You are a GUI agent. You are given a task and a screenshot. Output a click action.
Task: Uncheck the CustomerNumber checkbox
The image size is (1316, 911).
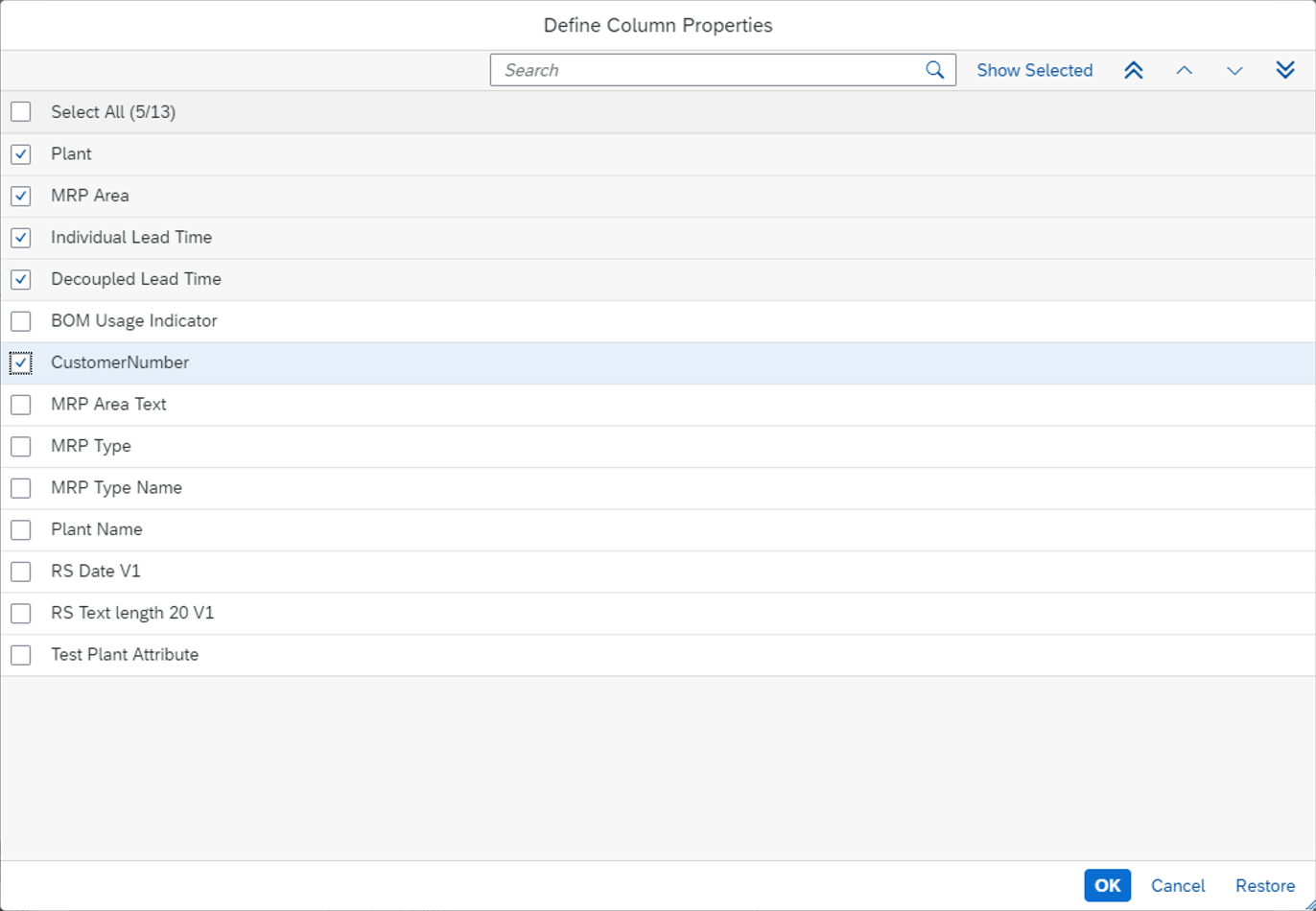[20, 362]
